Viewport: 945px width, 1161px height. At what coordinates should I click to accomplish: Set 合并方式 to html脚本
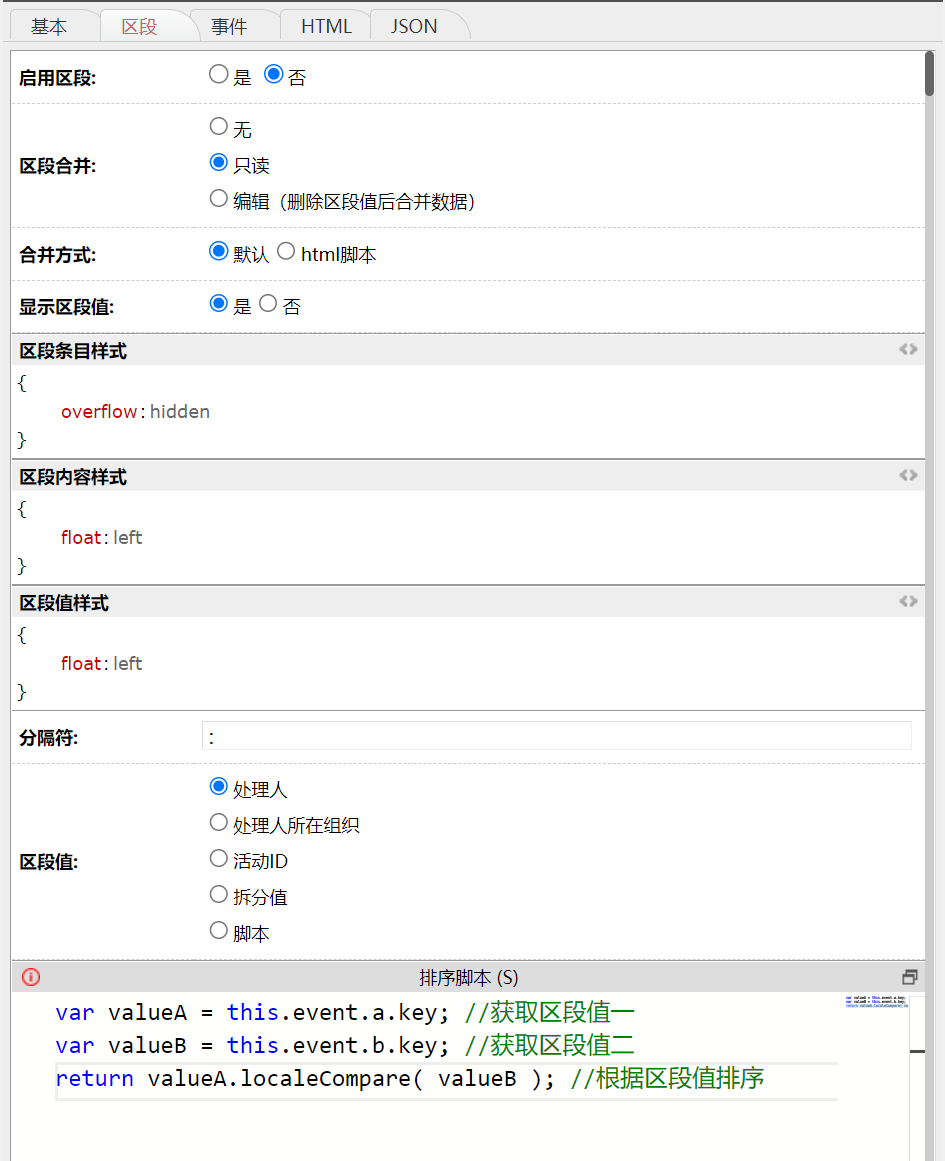click(287, 252)
